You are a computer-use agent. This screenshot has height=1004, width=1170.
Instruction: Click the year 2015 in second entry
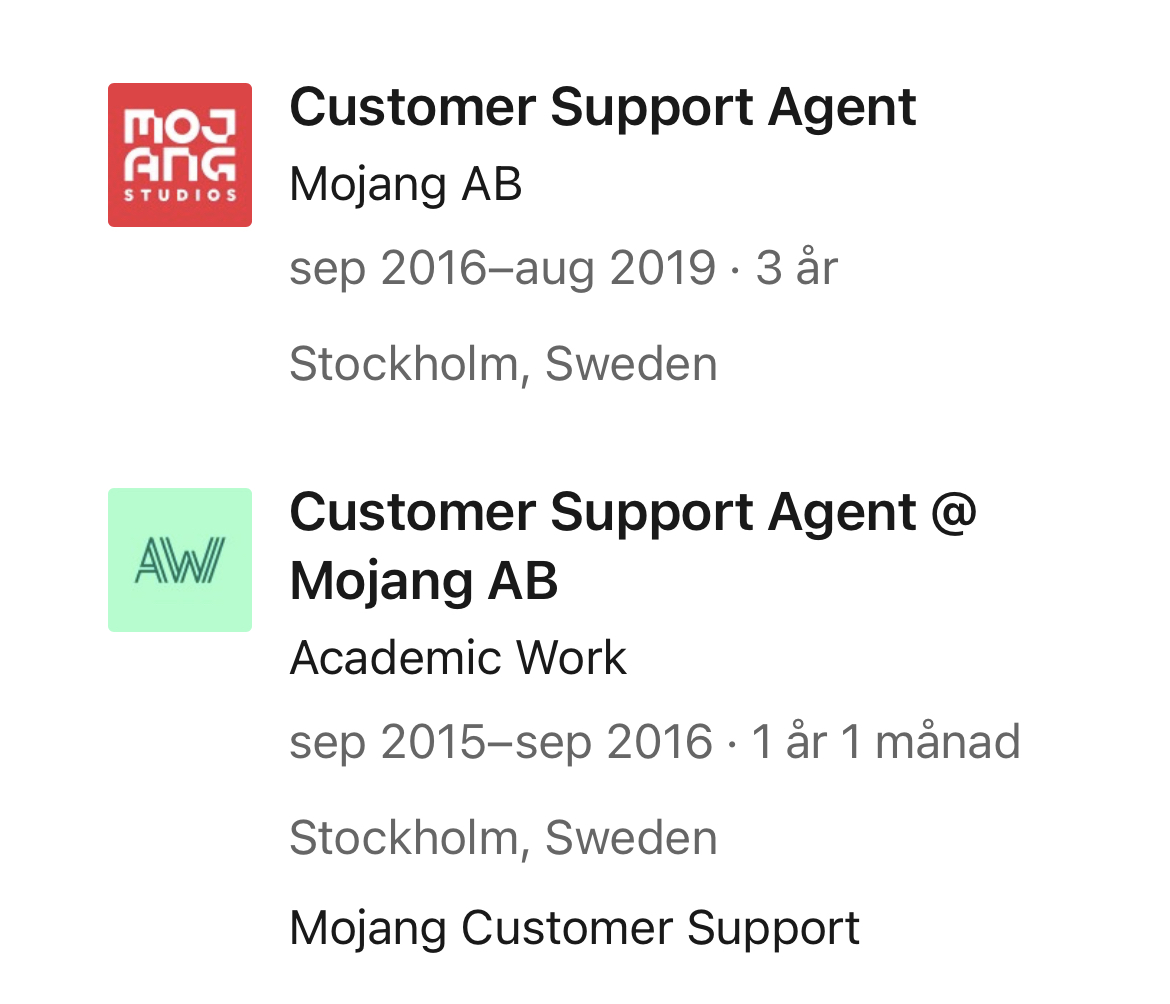click(x=434, y=742)
